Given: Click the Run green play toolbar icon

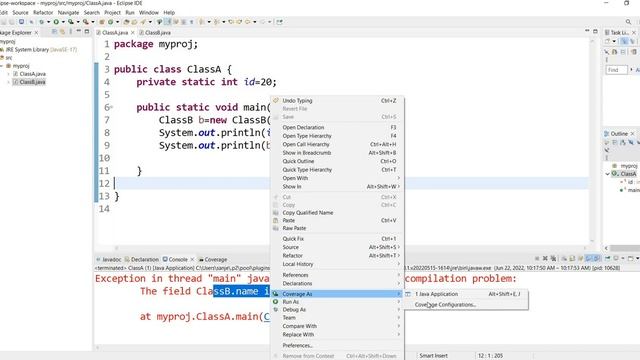Looking at the screenshot, I should click(x=56, y=22).
